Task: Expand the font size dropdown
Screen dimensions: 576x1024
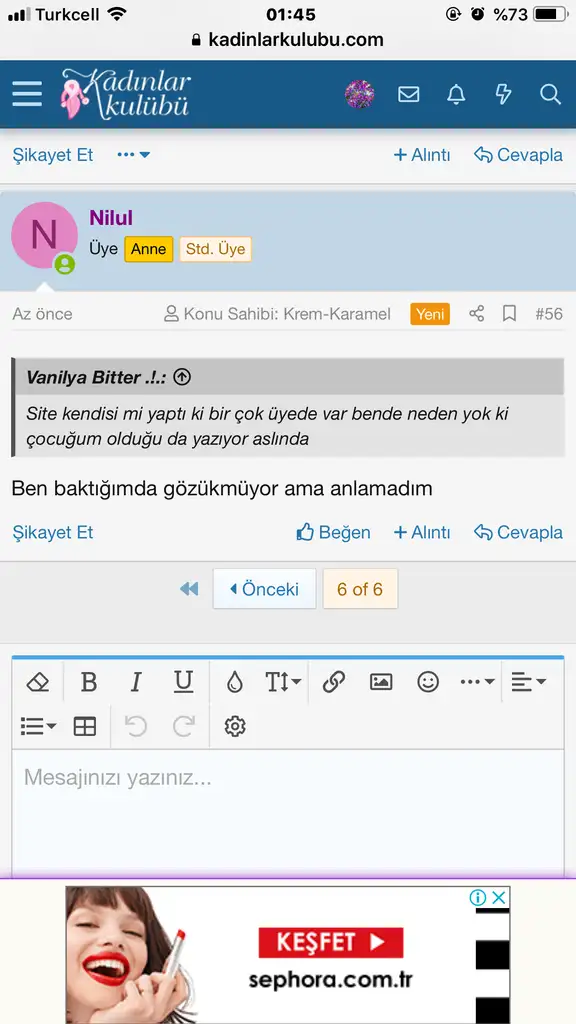Action: tap(283, 682)
